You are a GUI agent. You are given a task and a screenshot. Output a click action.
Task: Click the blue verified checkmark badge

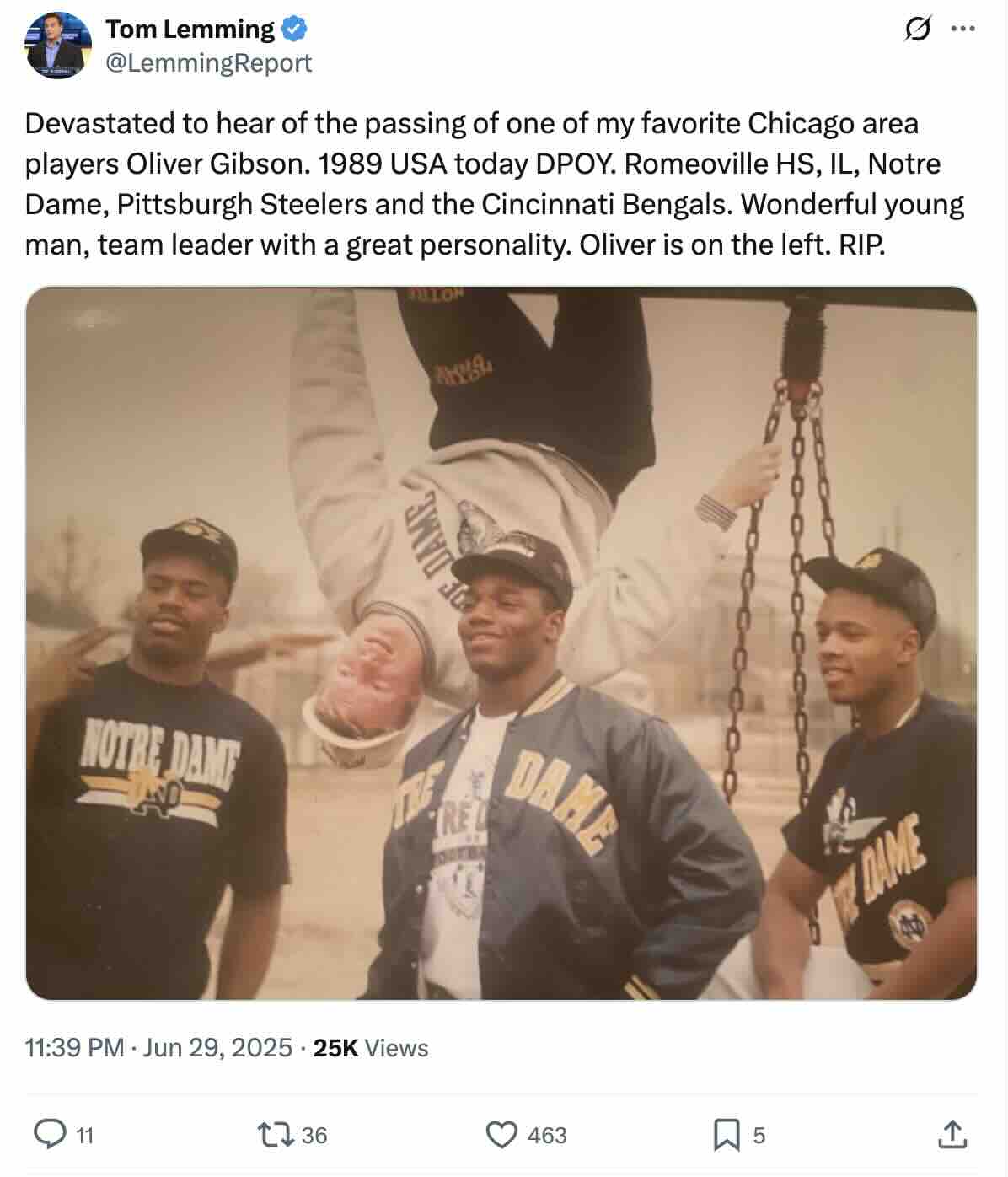[293, 30]
